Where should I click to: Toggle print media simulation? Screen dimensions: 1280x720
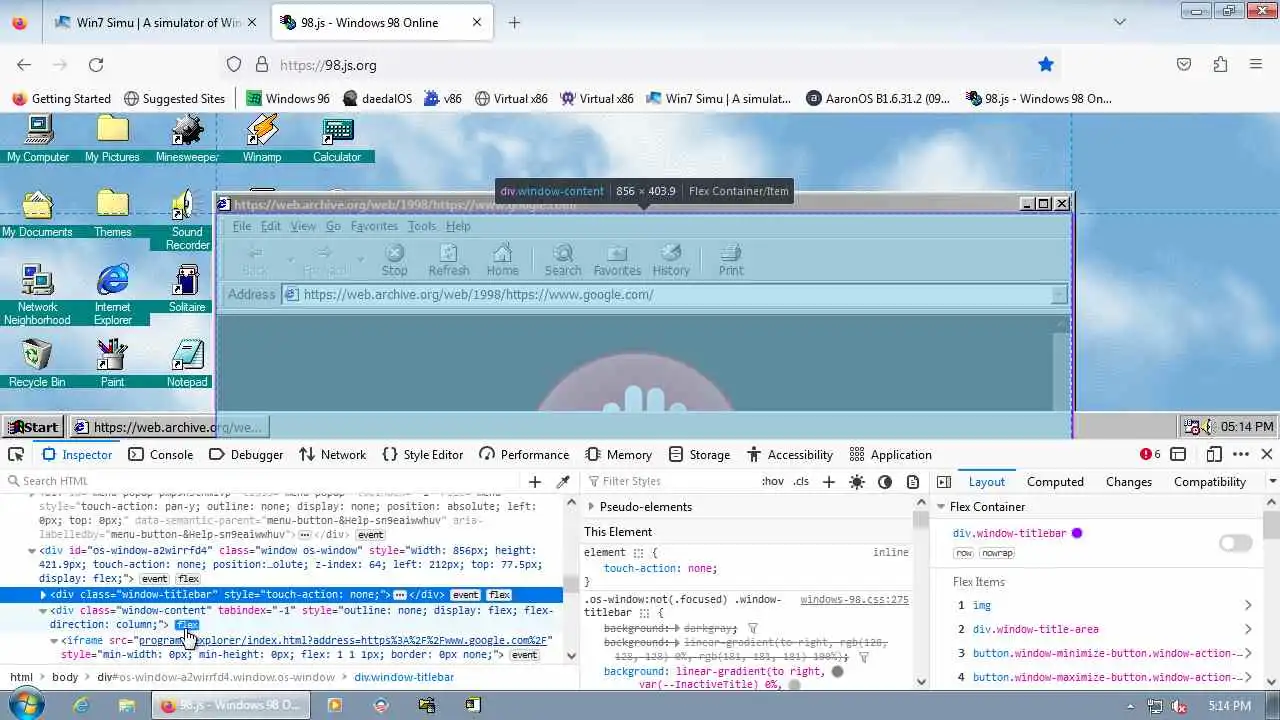click(x=913, y=482)
